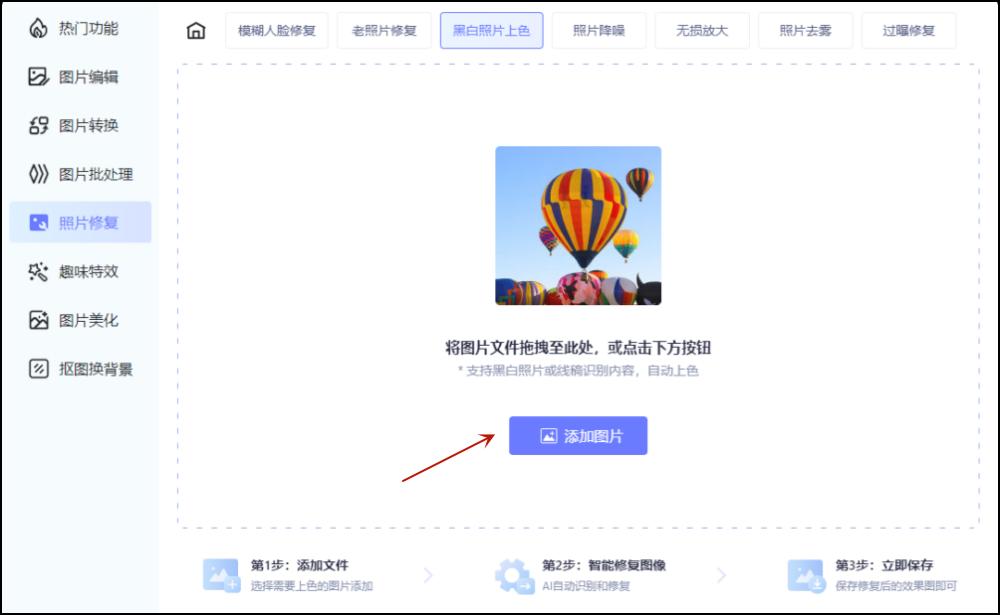The image size is (1000, 615).
Task: Select the 热门功能 sidebar icon
Action: click(x=75, y=29)
